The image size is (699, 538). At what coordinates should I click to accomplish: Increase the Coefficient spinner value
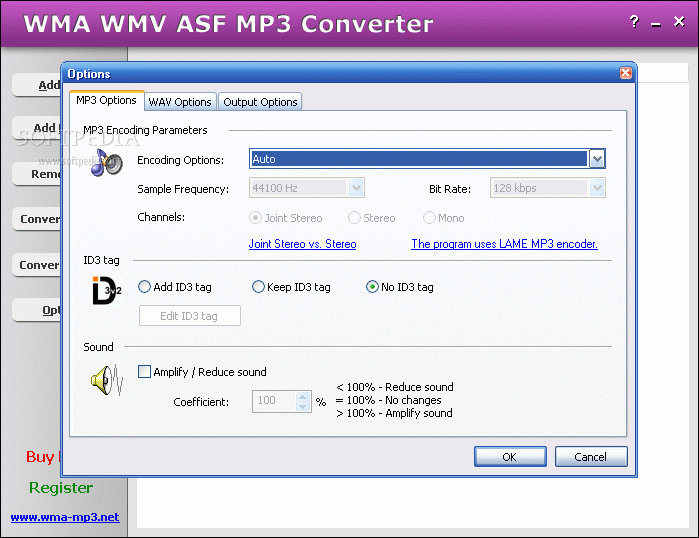pos(303,396)
